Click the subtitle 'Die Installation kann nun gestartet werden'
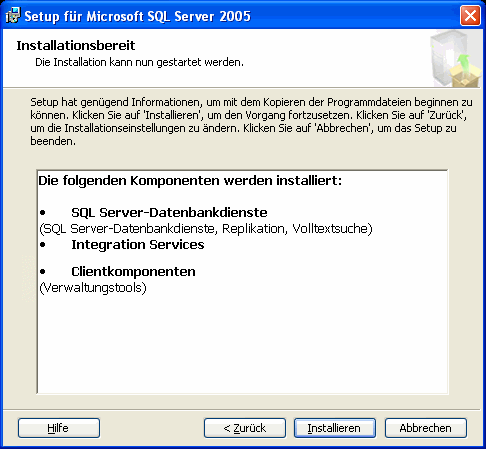The width and height of the screenshot is (486, 449). [x=139, y=62]
